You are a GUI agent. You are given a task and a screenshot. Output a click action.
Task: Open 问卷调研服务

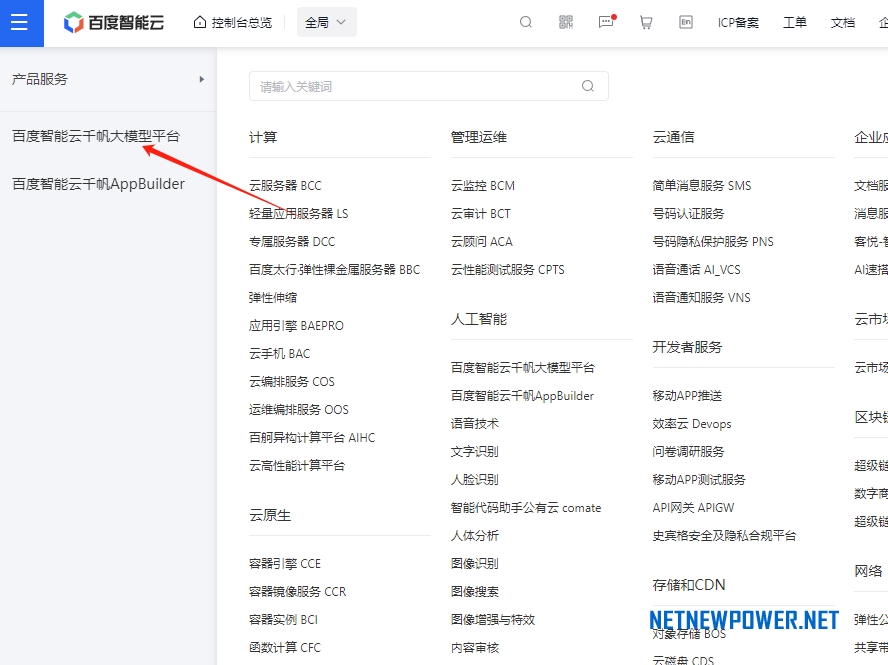689,452
